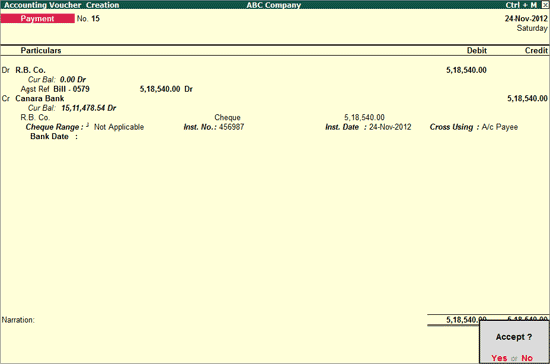Click the bank allocation amount 5,18,540.00
This screenshot has height=364, width=550.
click(364, 117)
